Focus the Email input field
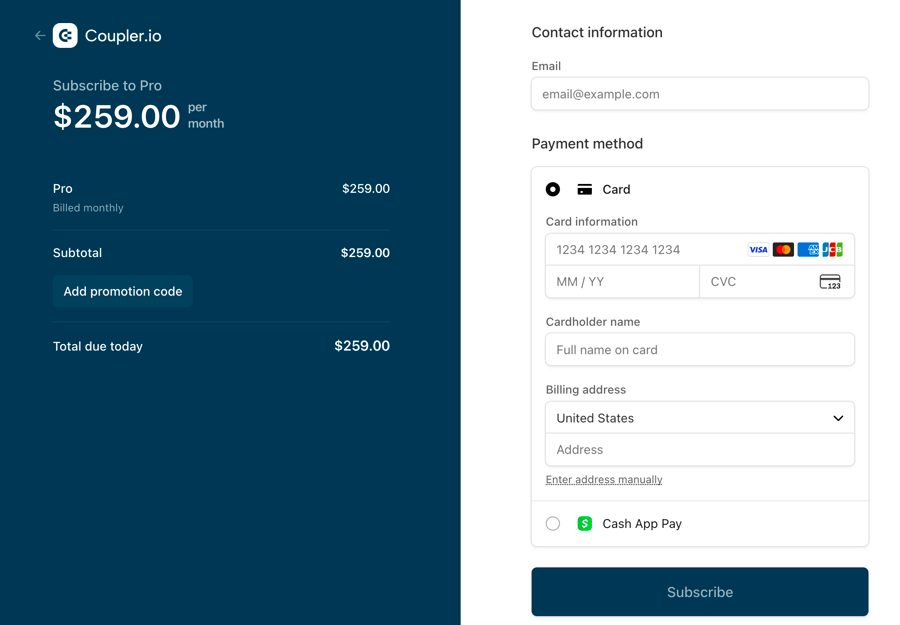 tap(700, 94)
